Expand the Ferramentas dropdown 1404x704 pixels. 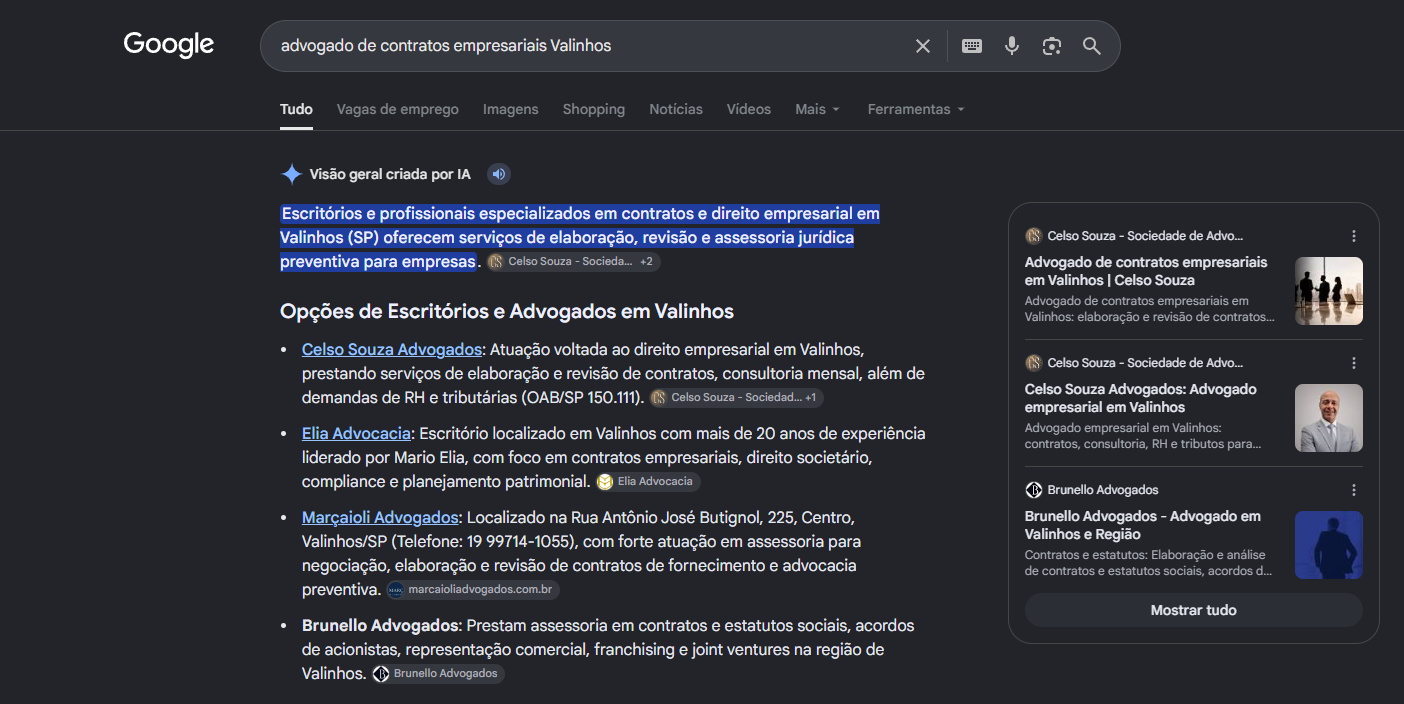(916, 109)
